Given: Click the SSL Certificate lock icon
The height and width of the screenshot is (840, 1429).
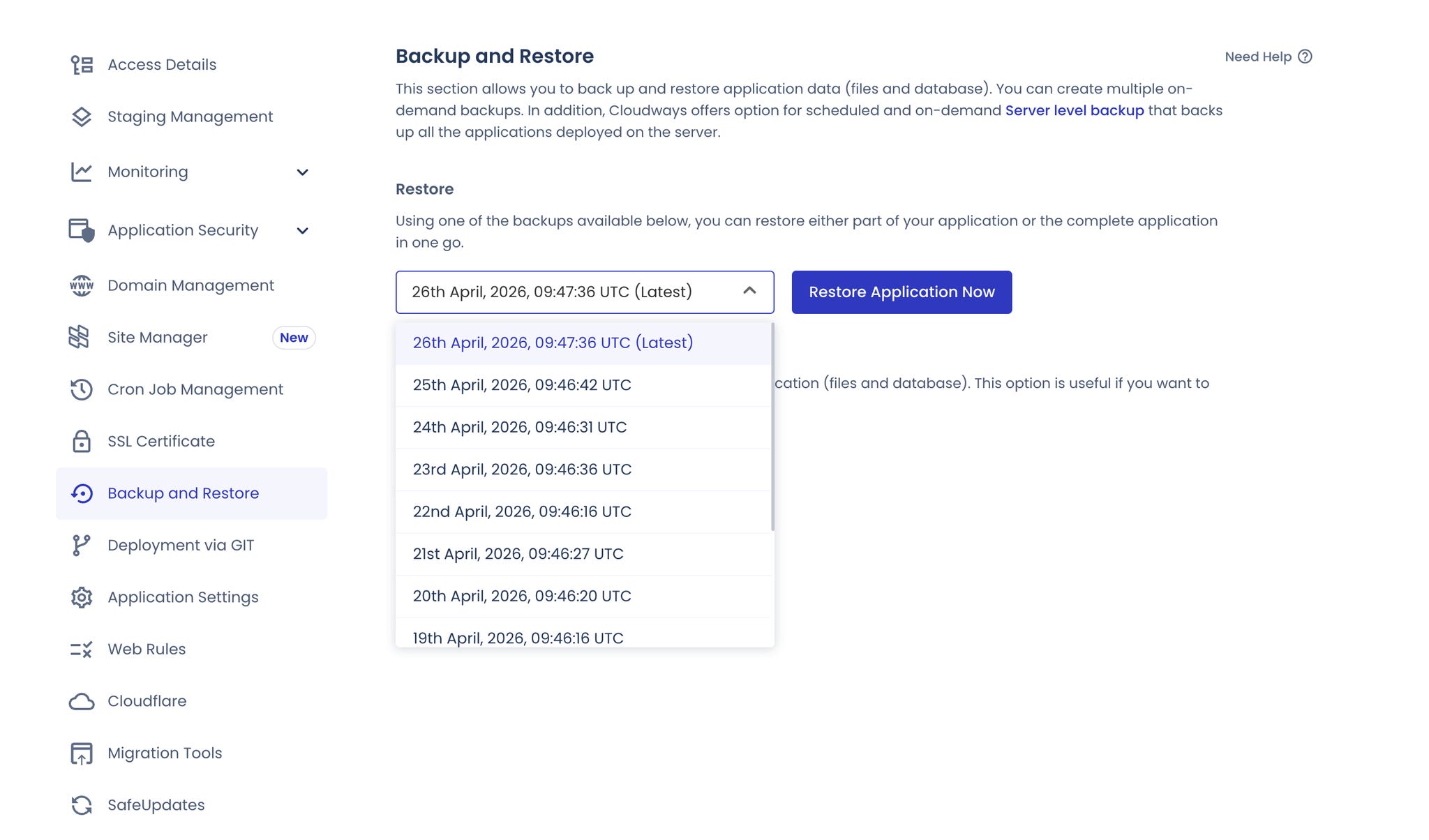Looking at the screenshot, I should (82, 441).
